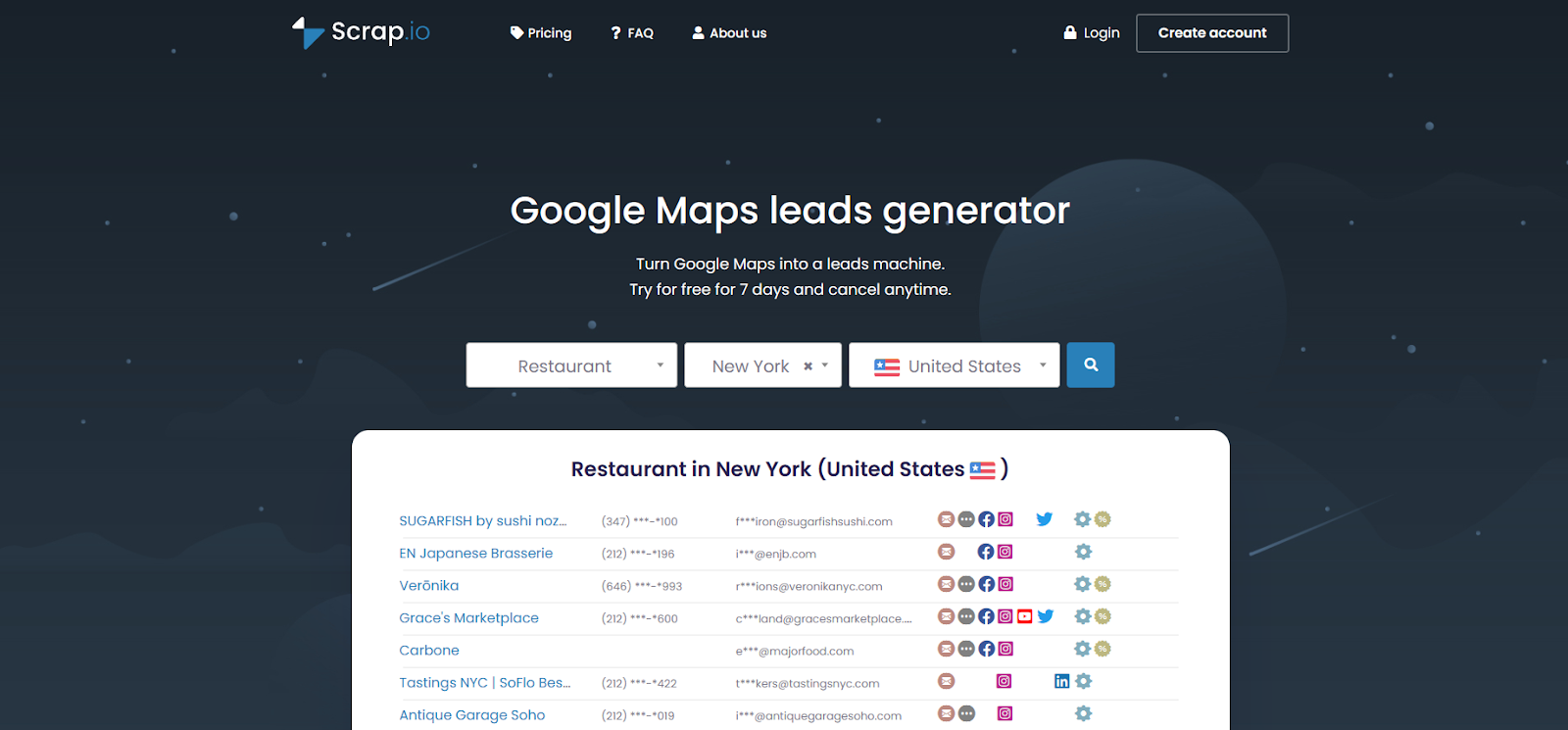Click the 'Google Maps leads generator' headline
This screenshot has width=1568, height=730.
tap(790, 211)
